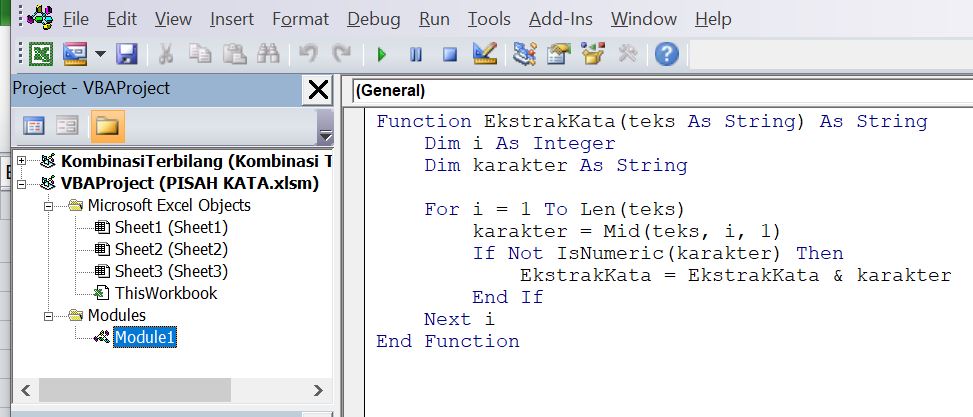
Task: Run the macro with the green play icon
Action: (x=381, y=54)
